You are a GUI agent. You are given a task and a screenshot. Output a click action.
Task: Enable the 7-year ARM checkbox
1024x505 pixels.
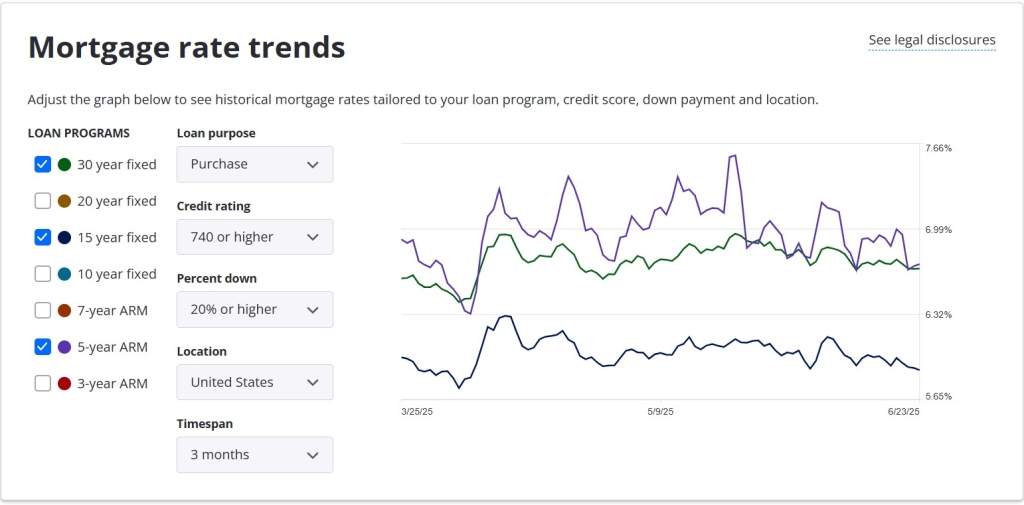tap(42, 310)
